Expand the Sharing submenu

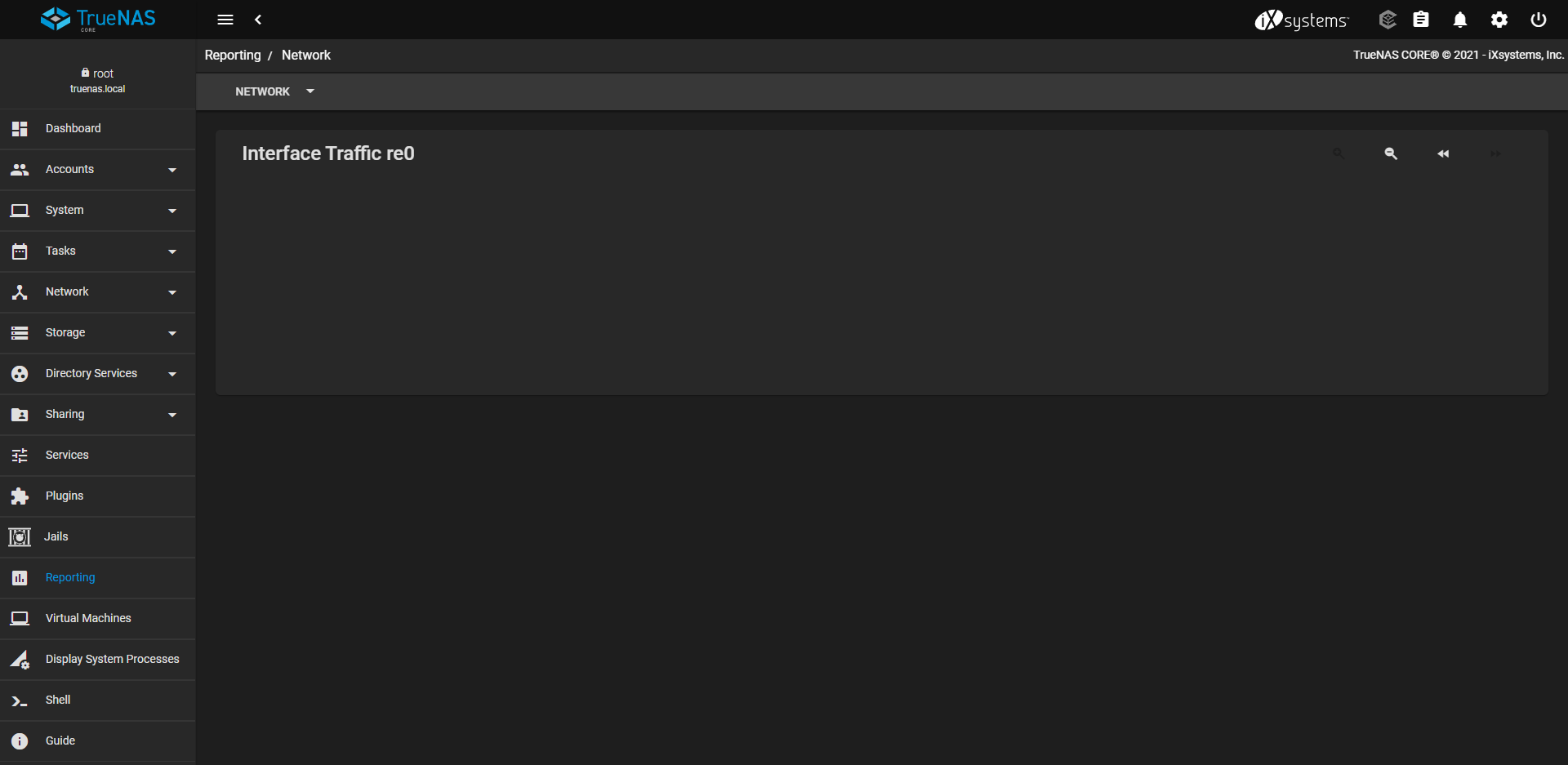98,415
